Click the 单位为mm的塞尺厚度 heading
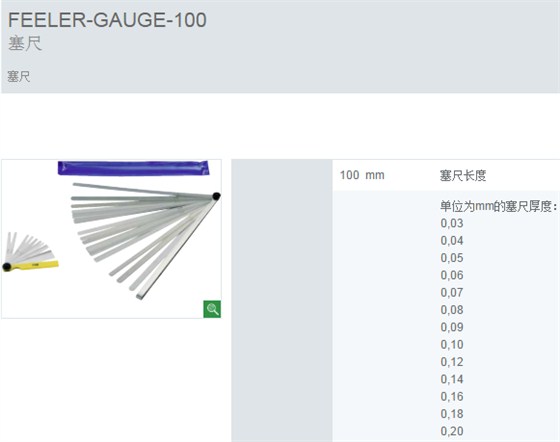The width and height of the screenshot is (560, 442). point(498,206)
